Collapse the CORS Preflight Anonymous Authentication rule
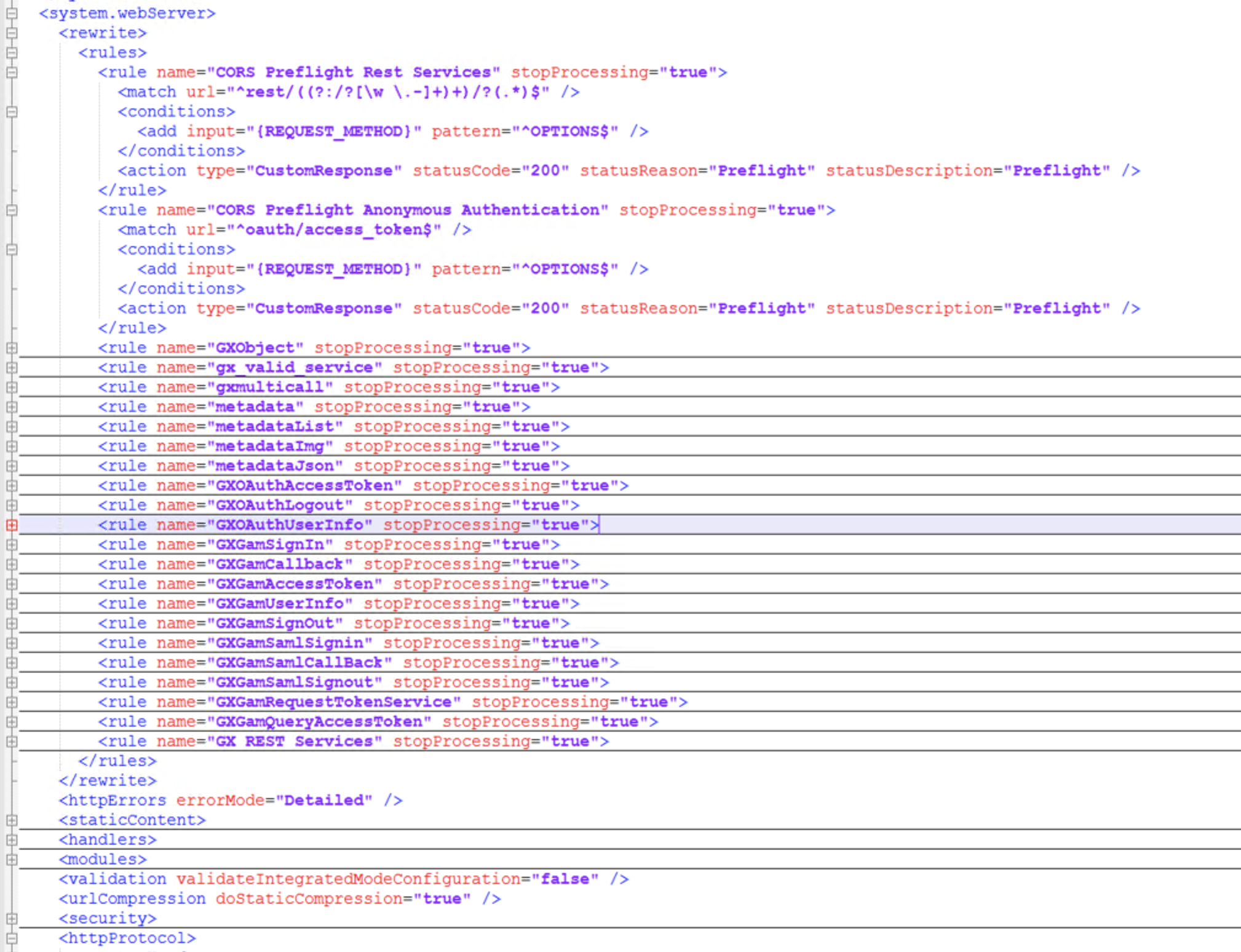 point(11,210)
